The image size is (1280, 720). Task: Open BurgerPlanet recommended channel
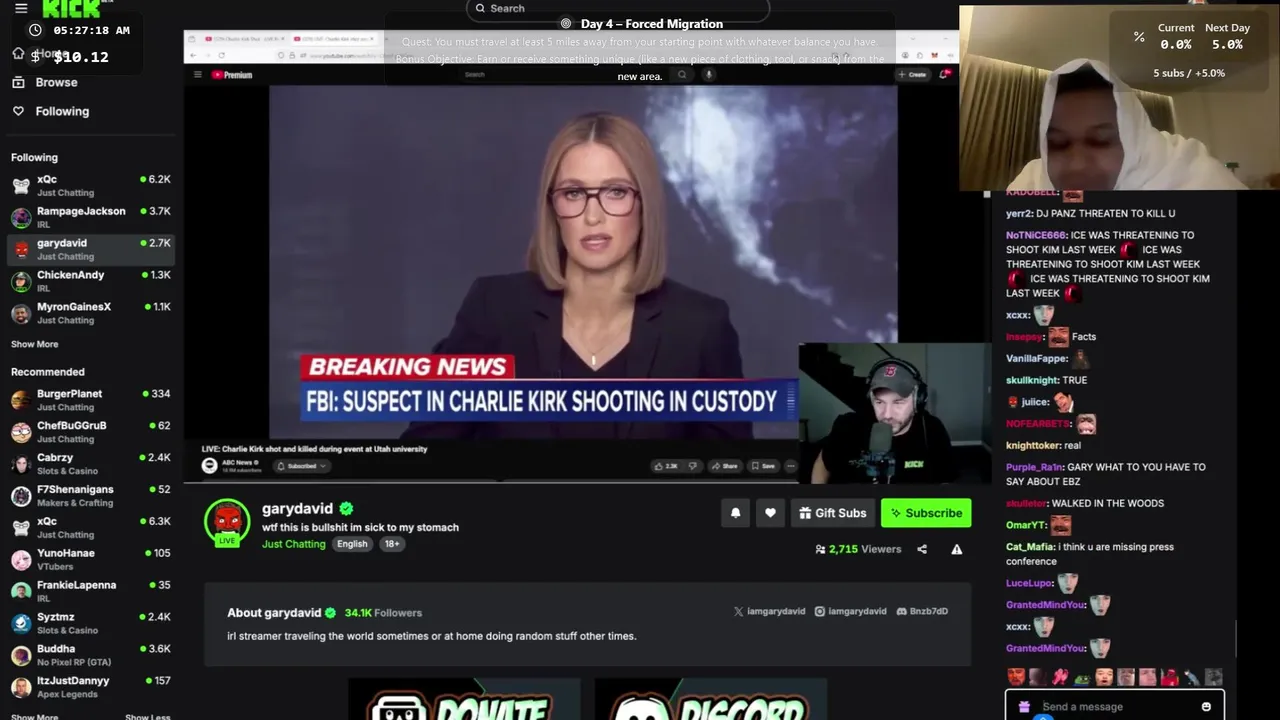tap(91, 400)
